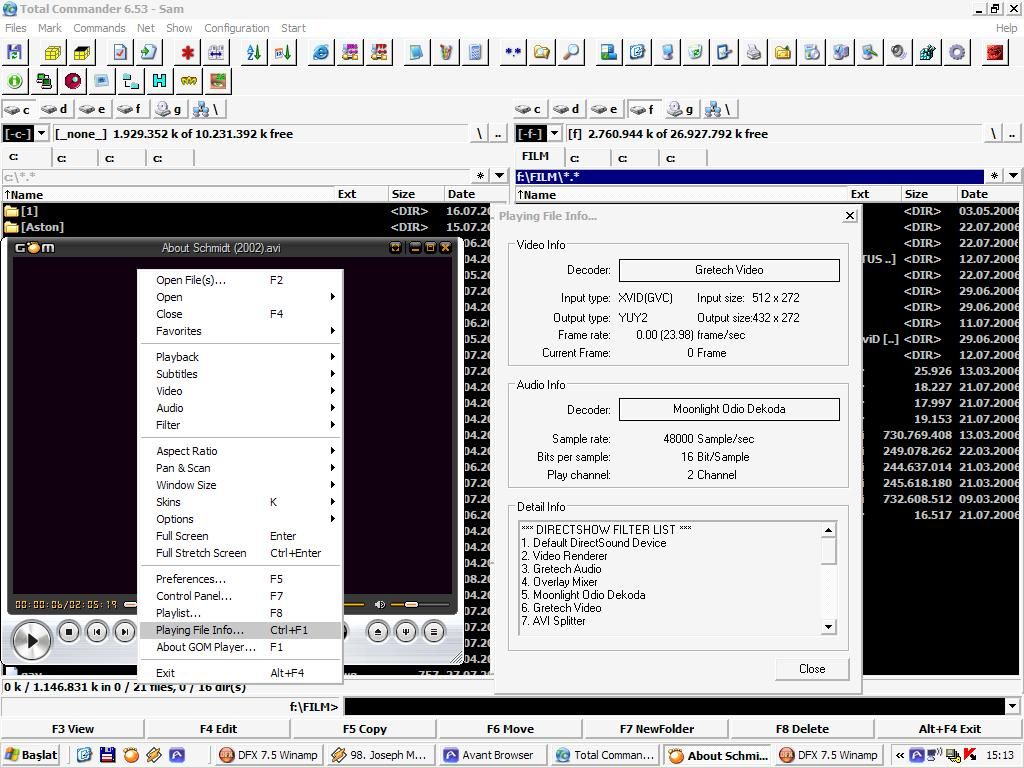Click the GOM Player seek bar

(x=245, y=605)
